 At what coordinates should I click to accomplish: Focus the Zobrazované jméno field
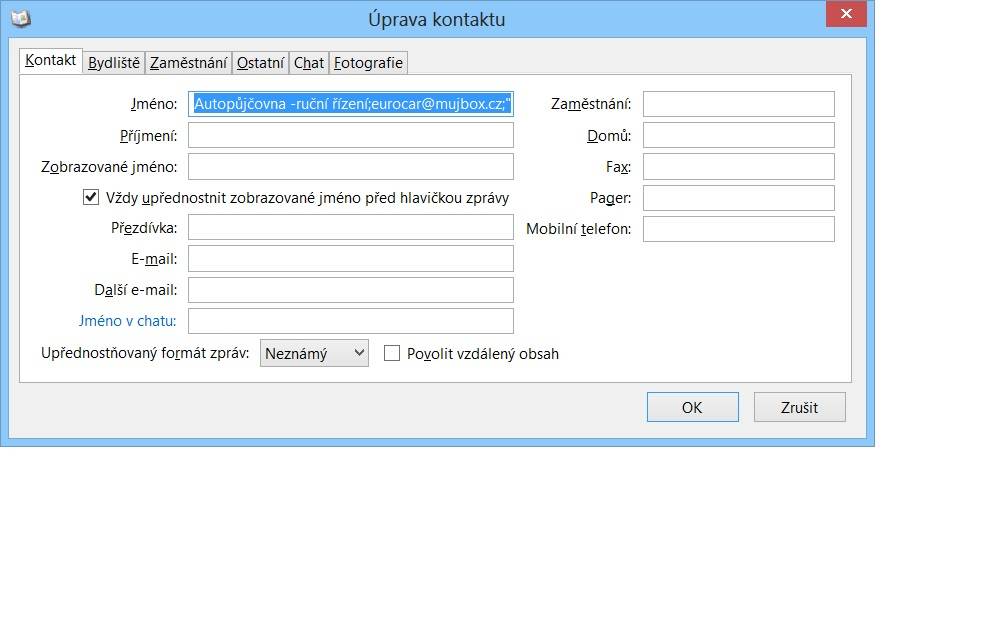point(351,166)
